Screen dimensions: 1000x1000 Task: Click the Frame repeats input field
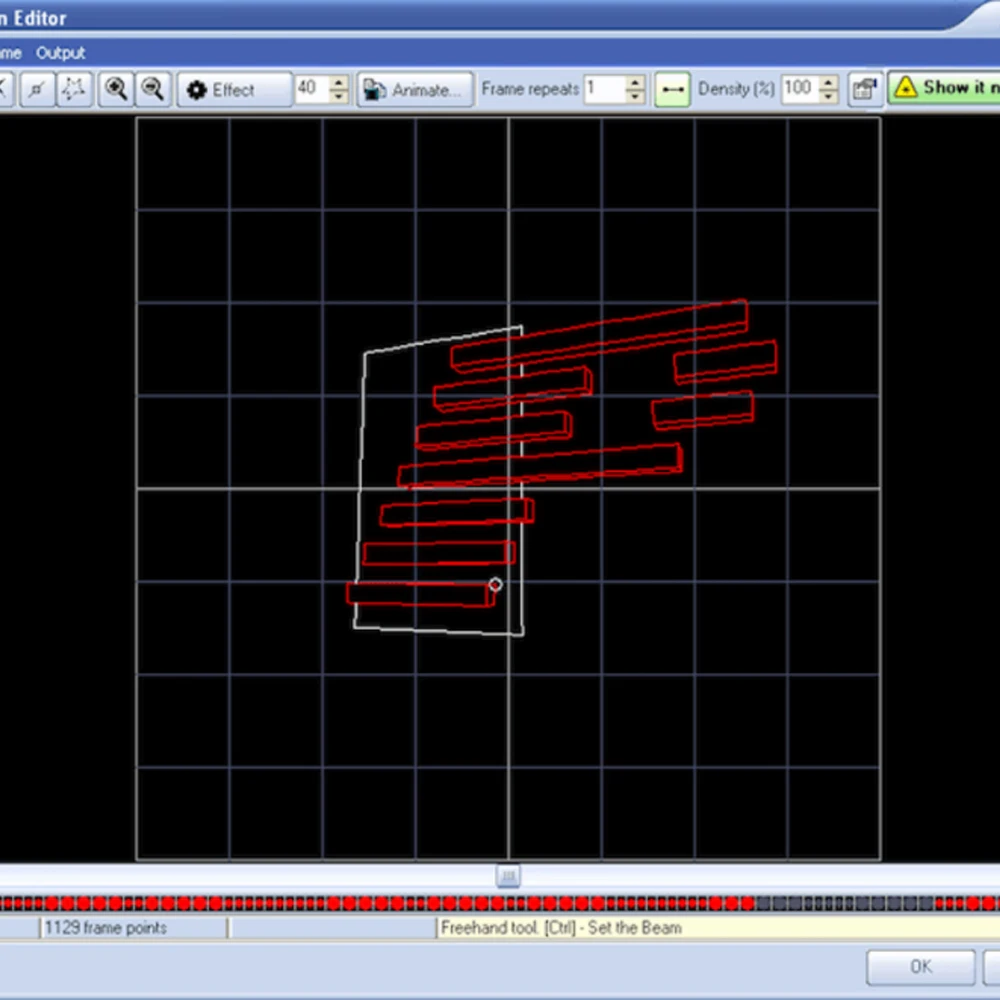tap(605, 89)
